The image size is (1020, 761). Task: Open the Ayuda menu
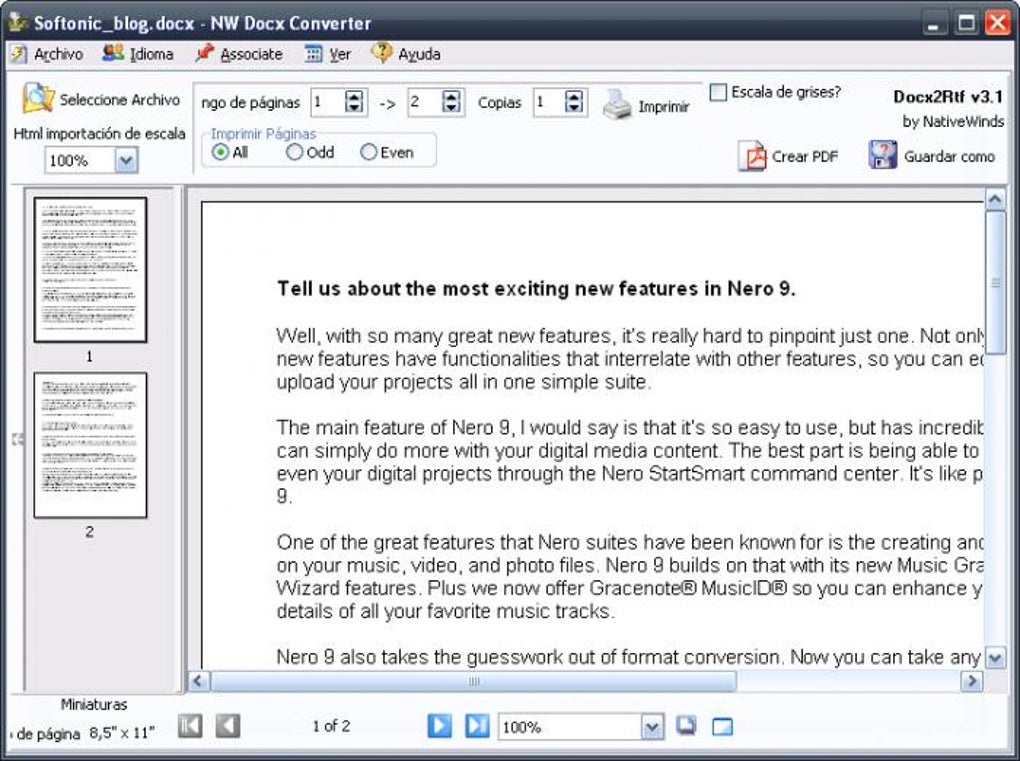click(x=407, y=54)
